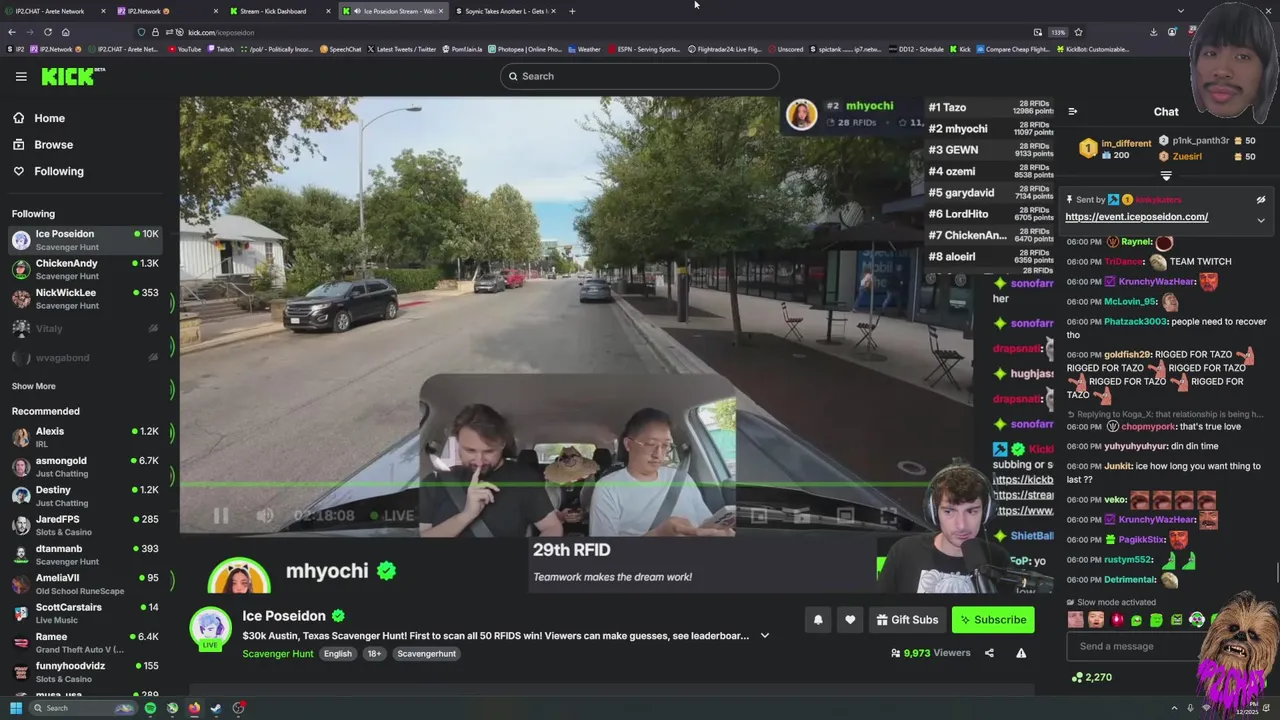Open ChickenAndy's channel

pos(87,269)
